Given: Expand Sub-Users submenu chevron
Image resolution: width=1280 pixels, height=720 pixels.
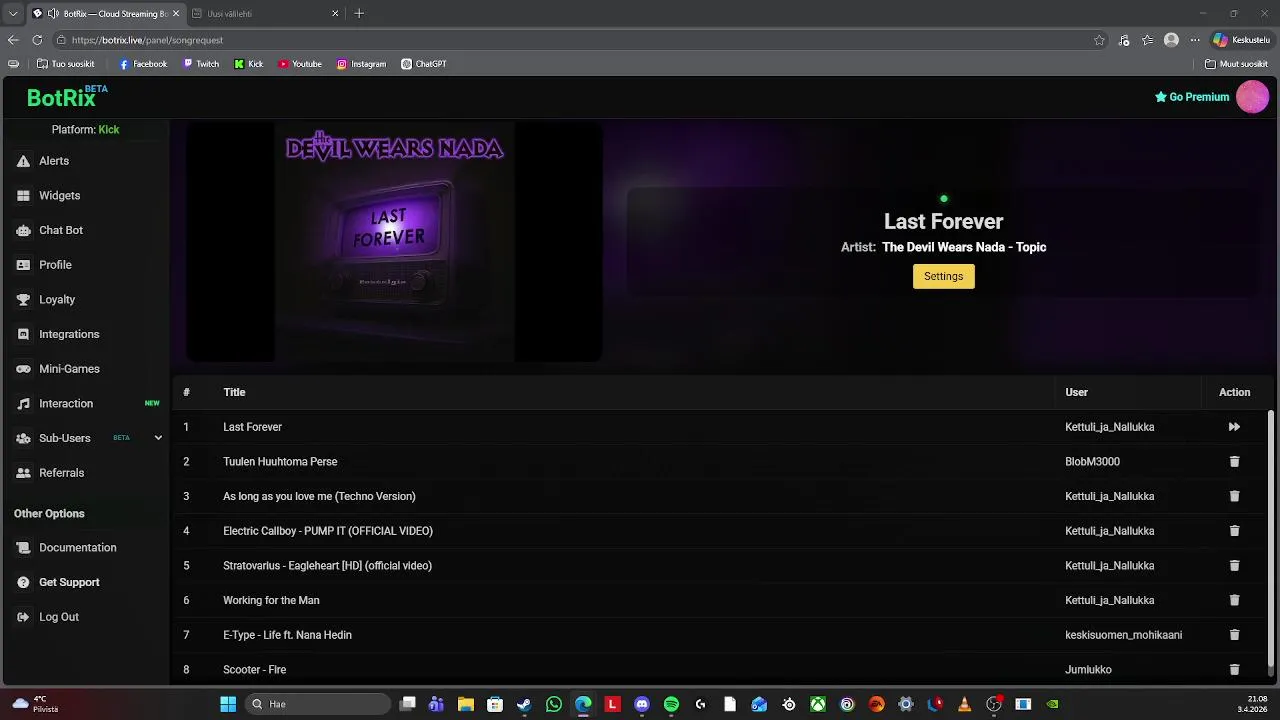Looking at the screenshot, I should coord(158,438).
